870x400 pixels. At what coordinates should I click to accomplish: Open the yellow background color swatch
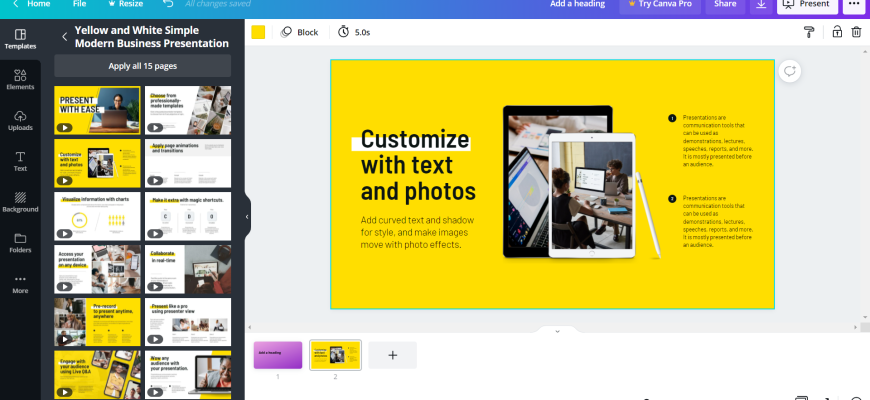tap(258, 32)
